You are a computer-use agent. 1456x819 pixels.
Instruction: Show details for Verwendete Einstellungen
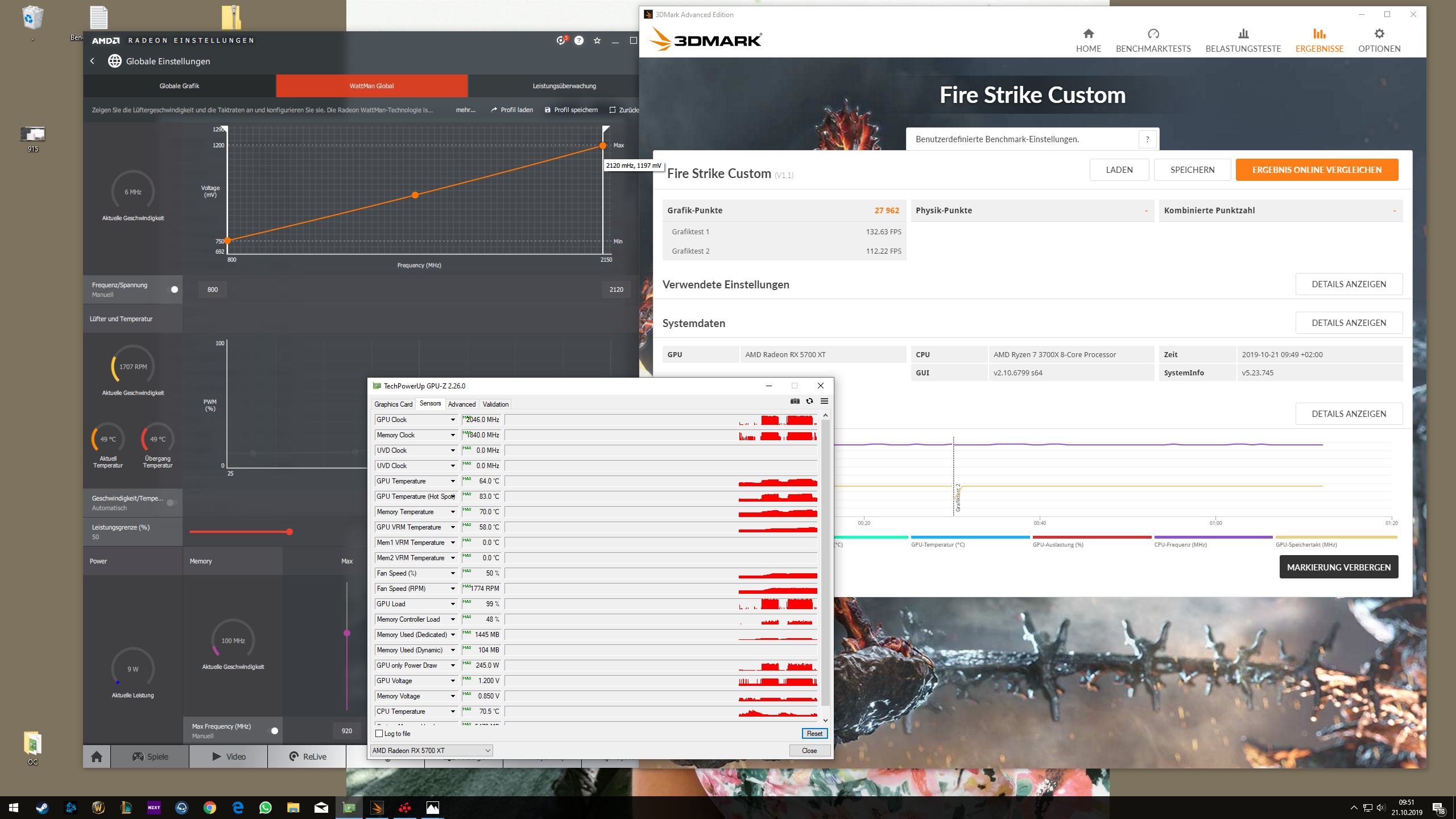(x=1349, y=284)
